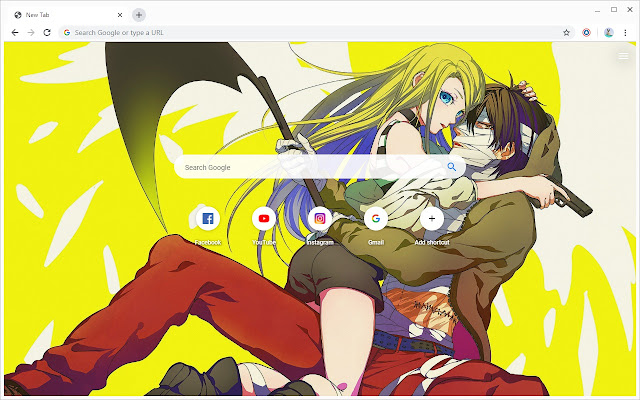The width and height of the screenshot is (640, 400).
Task: Click the Add shortcut plus button
Action: [432, 219]
